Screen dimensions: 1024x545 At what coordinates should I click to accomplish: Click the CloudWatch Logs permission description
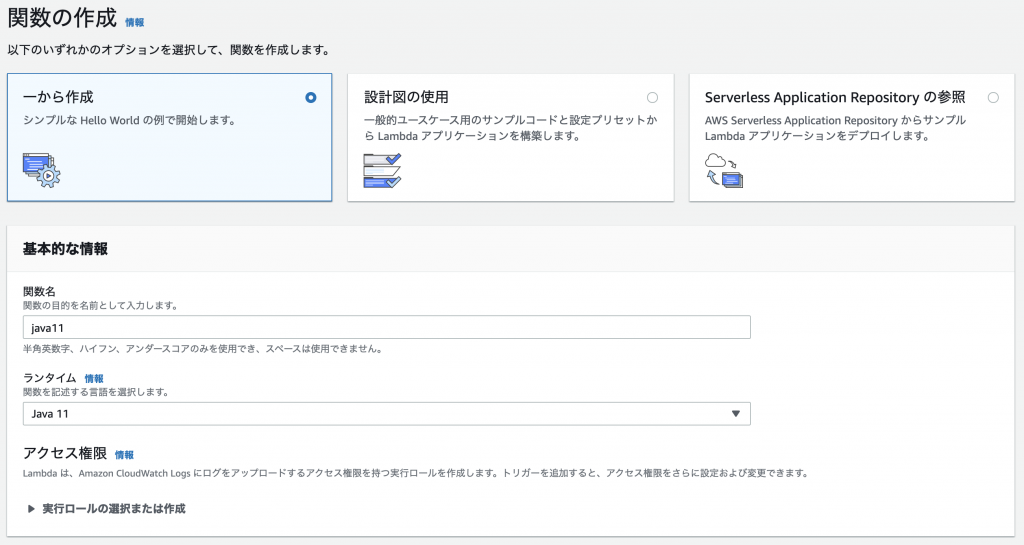[416, 473]
